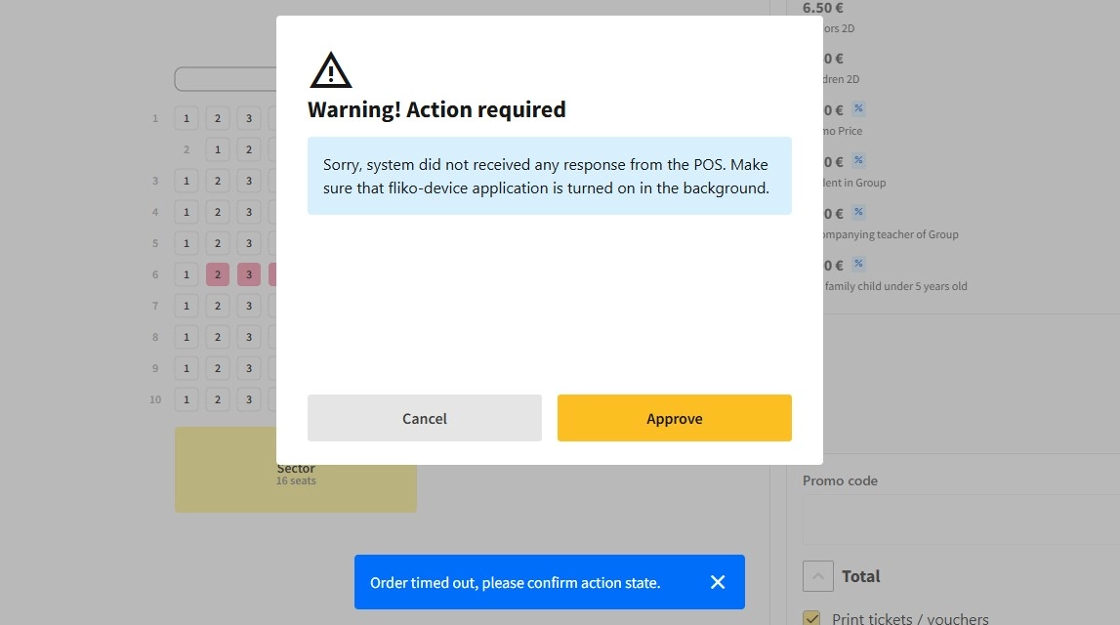Click the blue POS error message box
Image resolution: width=1120 pixels, height=625 pixels.
click(x=549, y=175)
